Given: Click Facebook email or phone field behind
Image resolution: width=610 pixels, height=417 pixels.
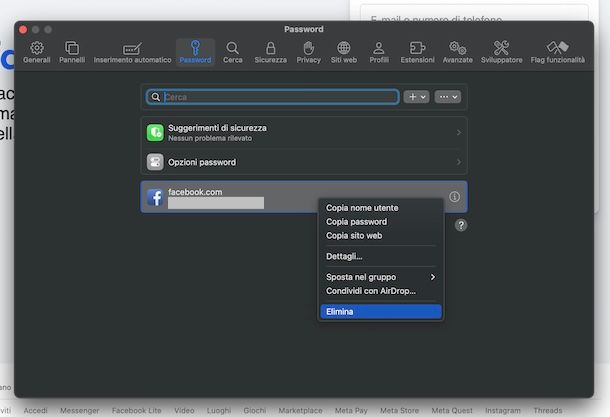Looking at the screenshot, I should pyautogui.click(x=474, y=12).
